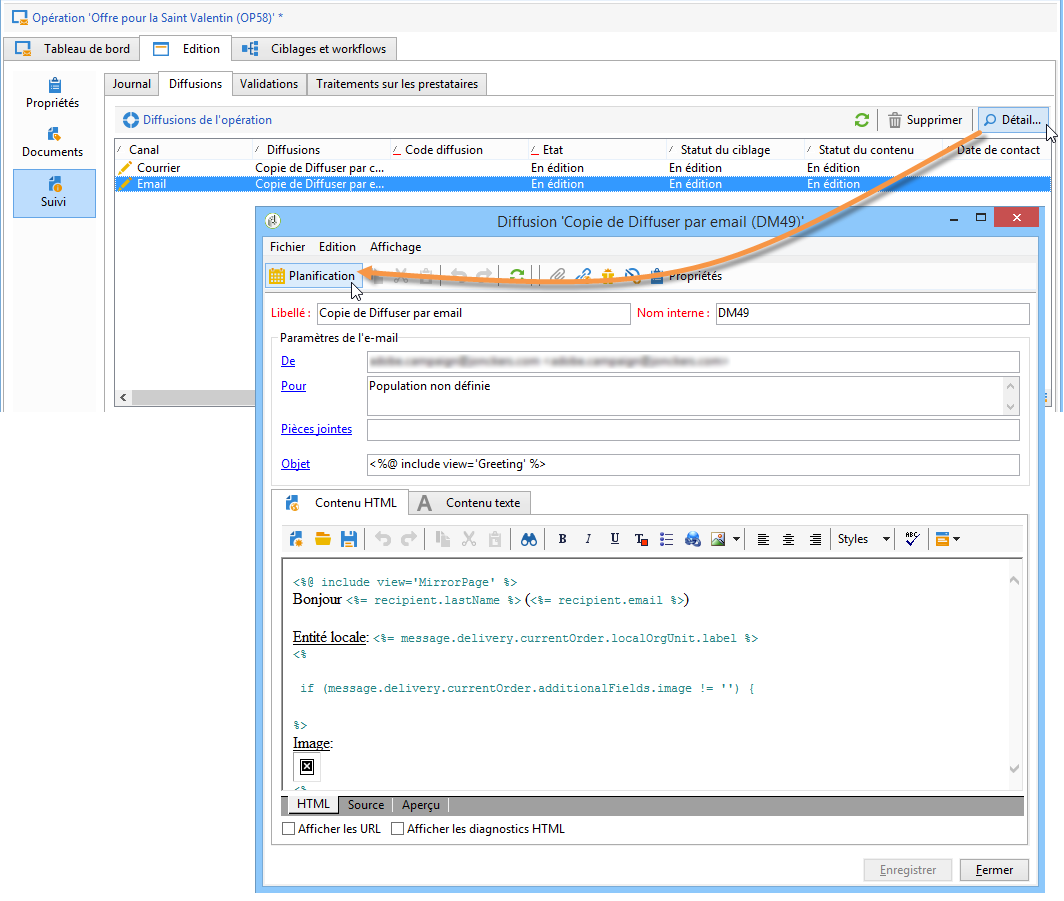Click the spell check ABC icon
The width and height of the screenshot is (1064, 901).
912,539
